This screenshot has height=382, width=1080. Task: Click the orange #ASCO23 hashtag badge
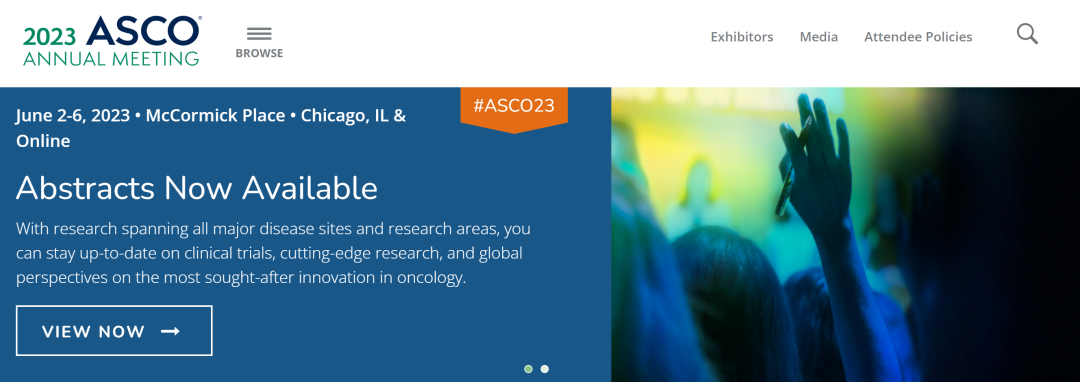(514, 107)
